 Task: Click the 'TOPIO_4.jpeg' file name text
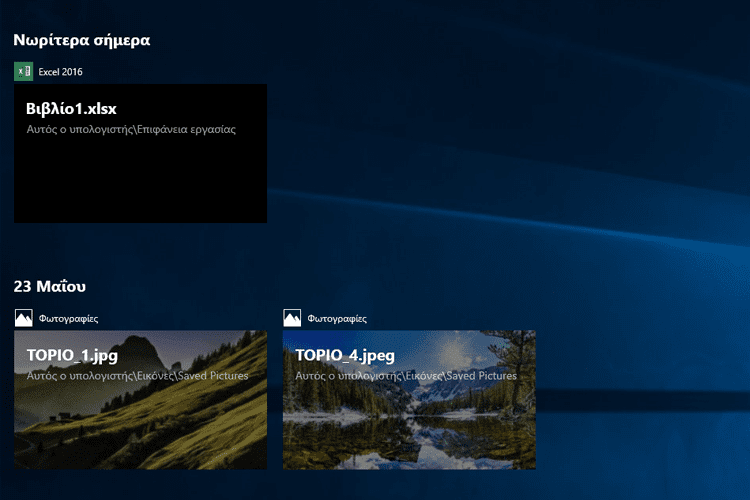coord(345,356)
